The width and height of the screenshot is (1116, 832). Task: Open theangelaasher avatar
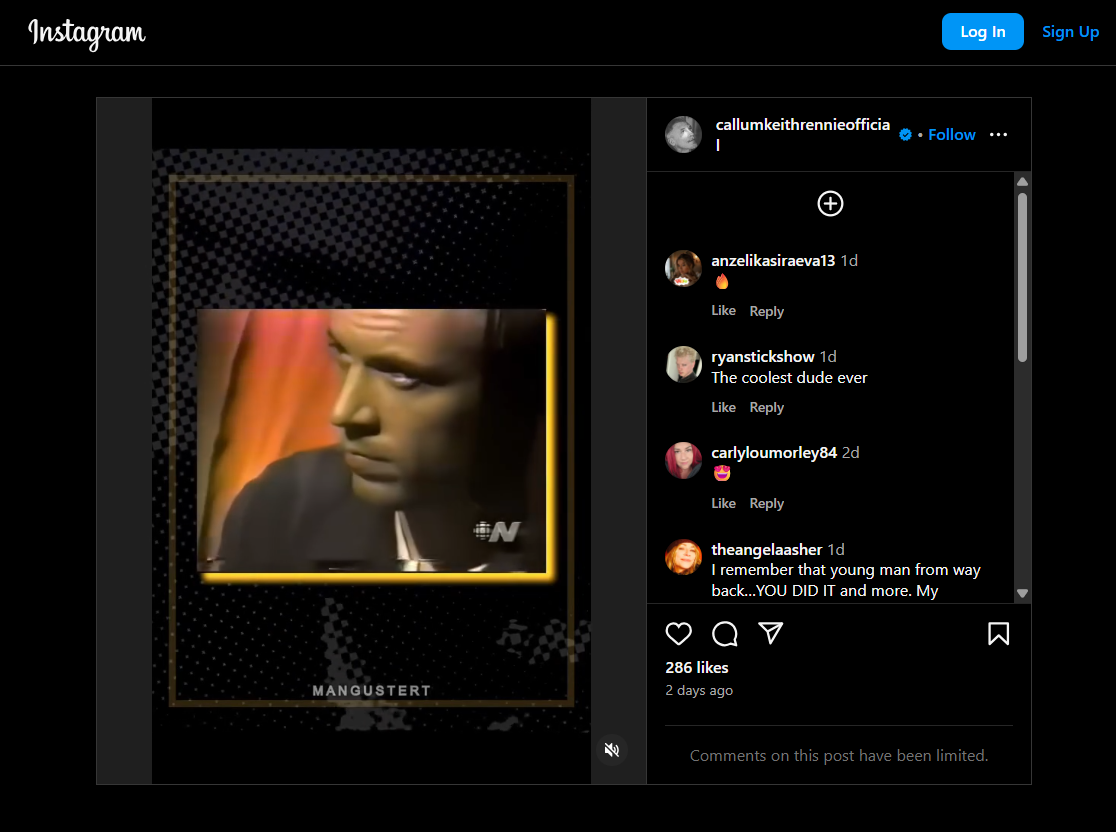683,557
